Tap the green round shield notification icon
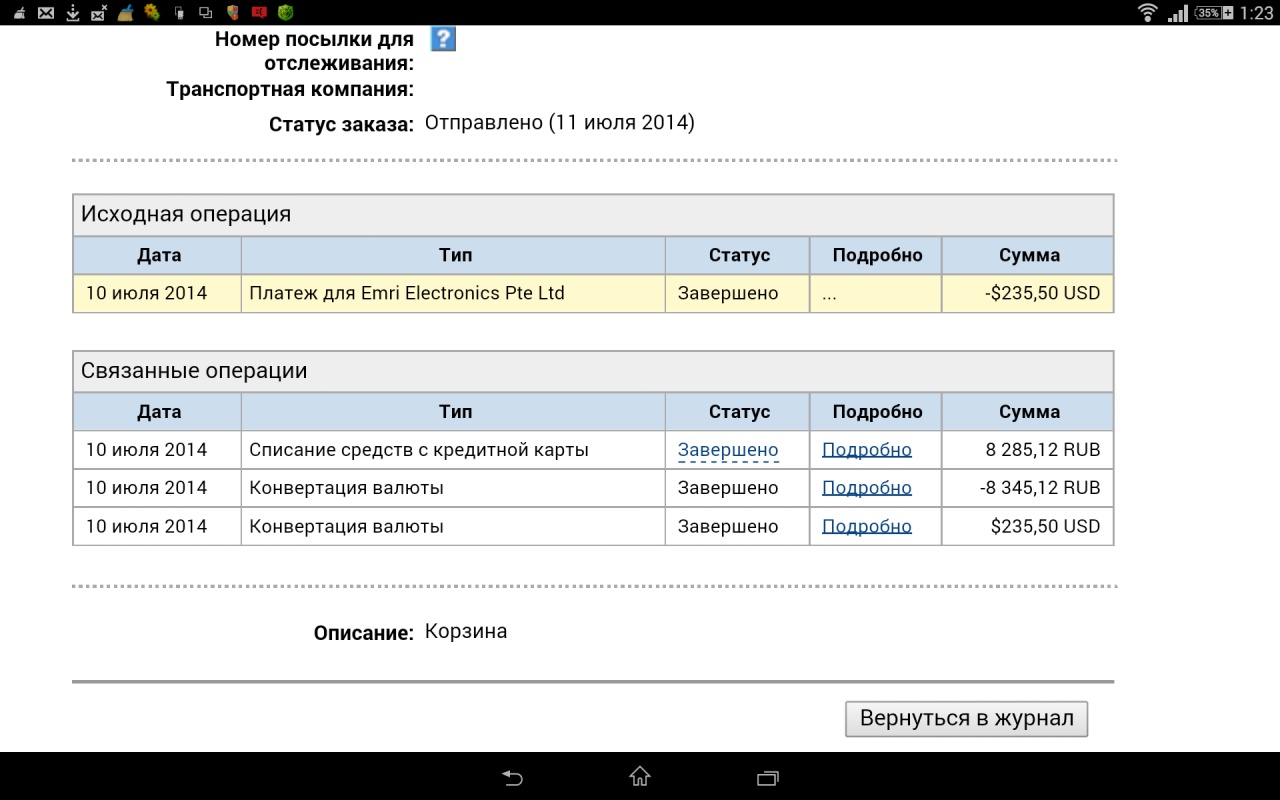Image resolution: width=1280 pixels, height=800 pixels. click(286, 13)
